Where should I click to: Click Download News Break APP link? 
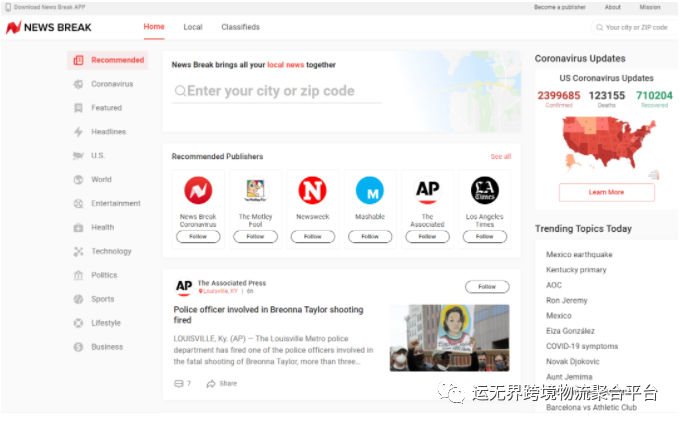[49, 7]
